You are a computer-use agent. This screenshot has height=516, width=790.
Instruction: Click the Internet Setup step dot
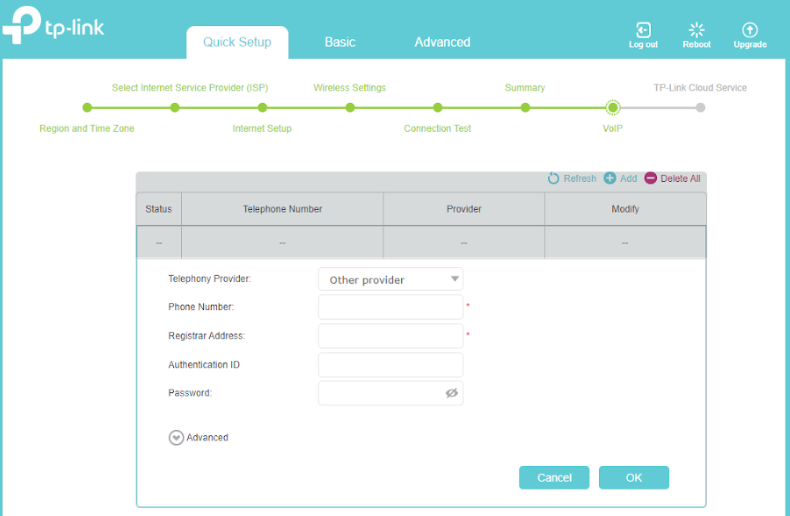(262, 107)
